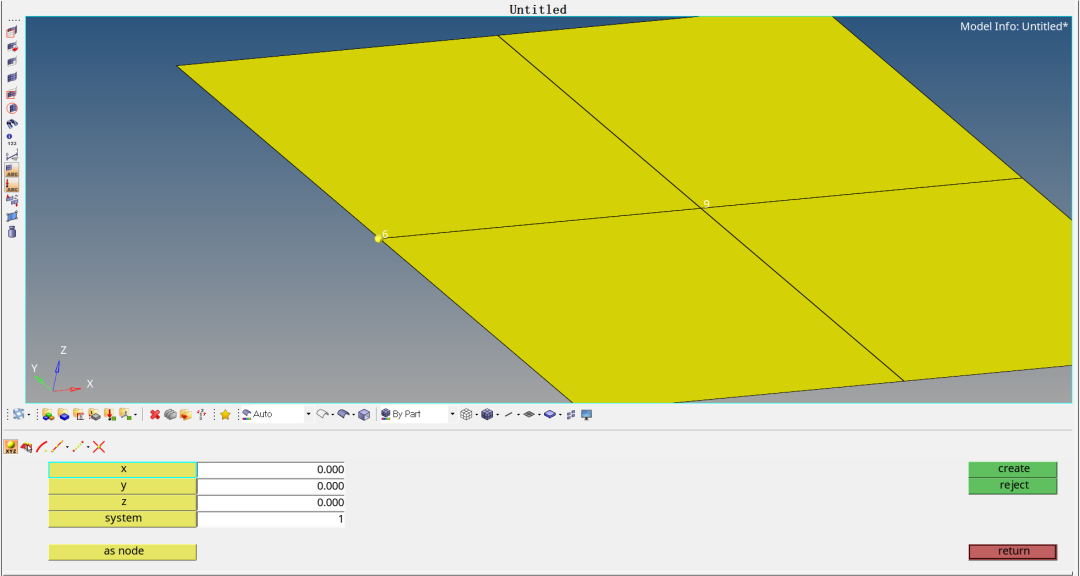
Task: Click the yellow x coordinate button
Action: (123, 469)
